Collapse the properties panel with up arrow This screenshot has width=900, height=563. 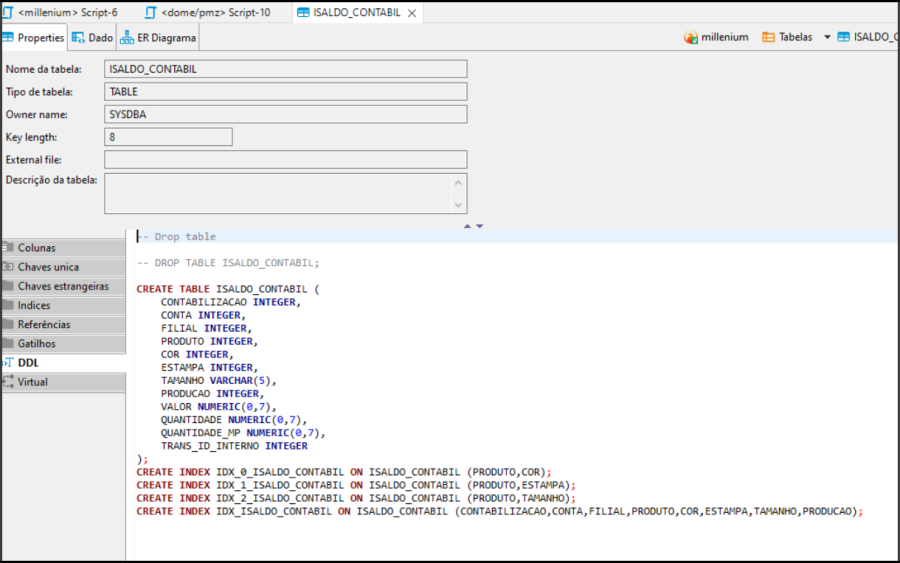(x=466, y=226)
